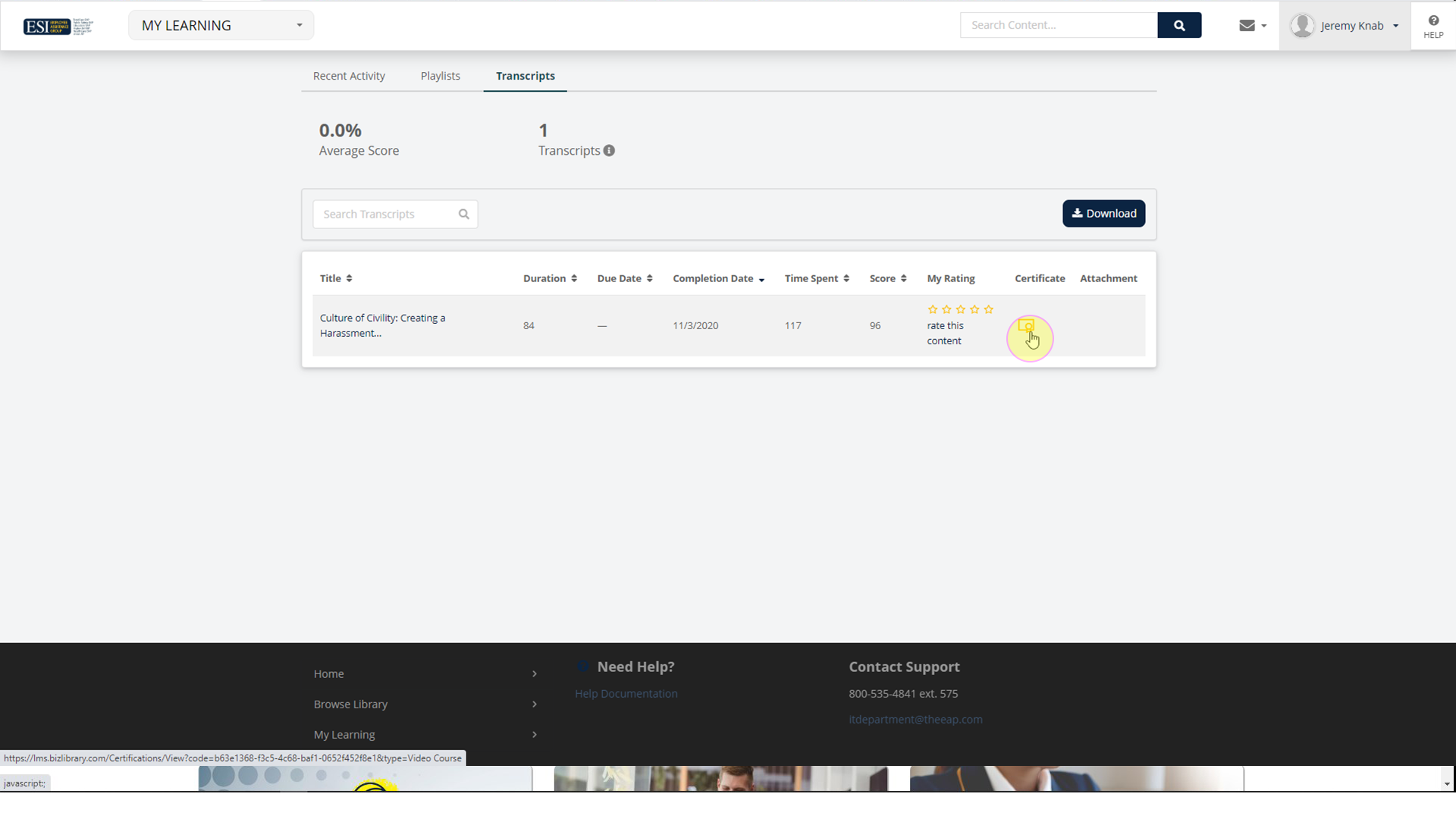Sort transcripts by the Title column

pos(348,278)
